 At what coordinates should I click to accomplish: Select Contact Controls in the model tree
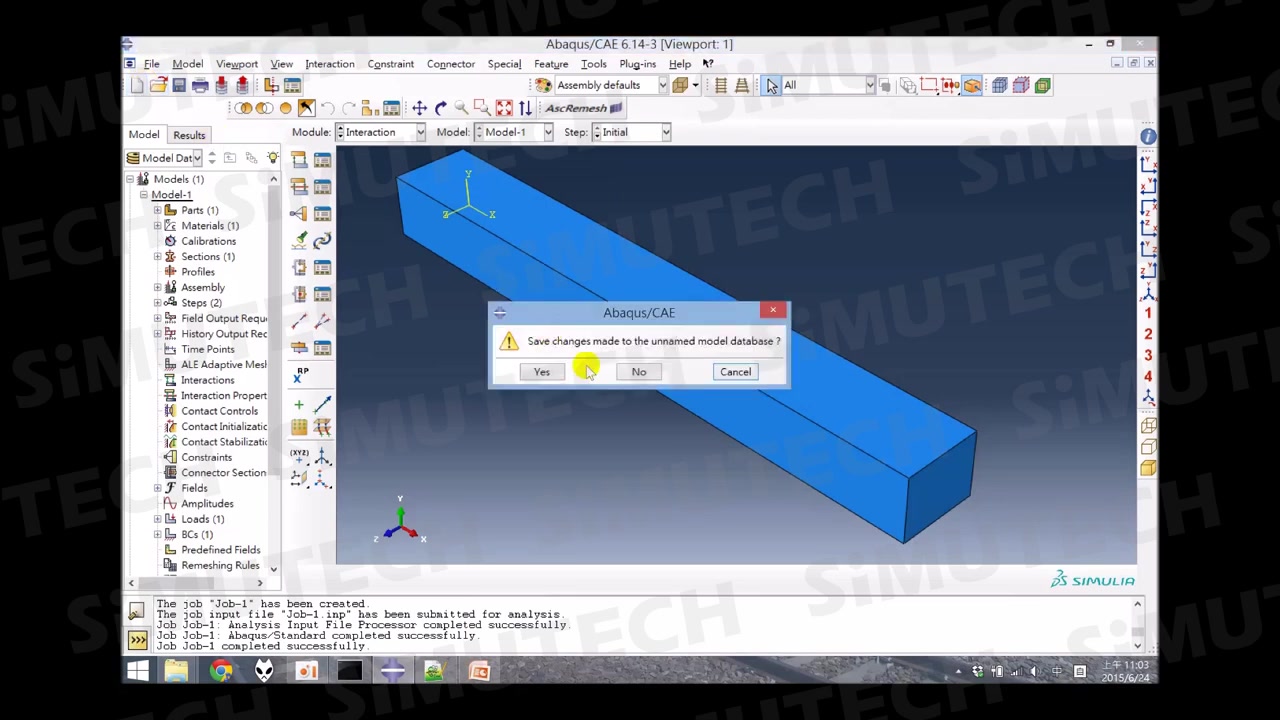point(219,411)
